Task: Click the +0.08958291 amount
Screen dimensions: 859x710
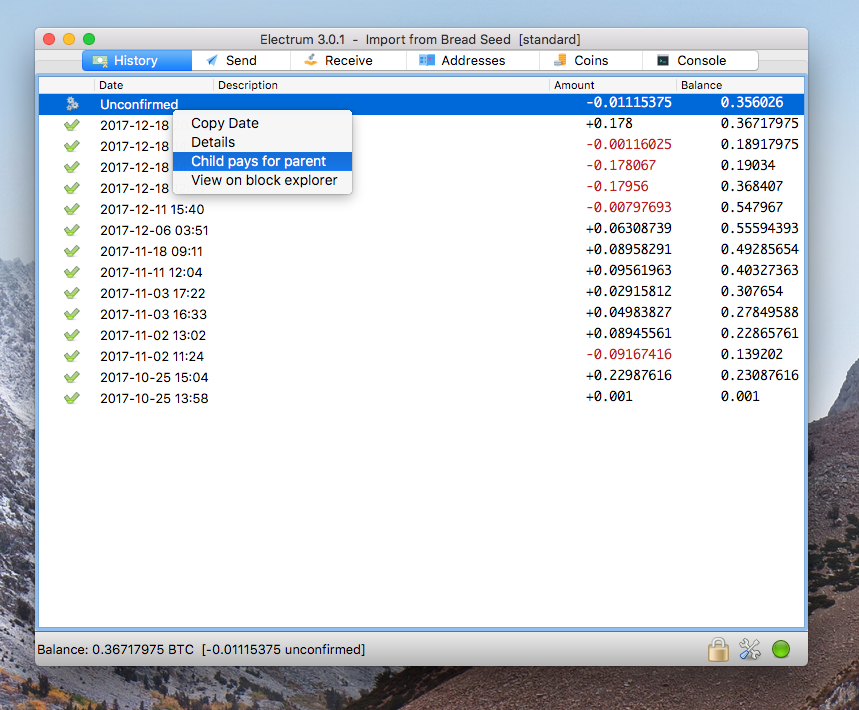Action: point(629,249)
